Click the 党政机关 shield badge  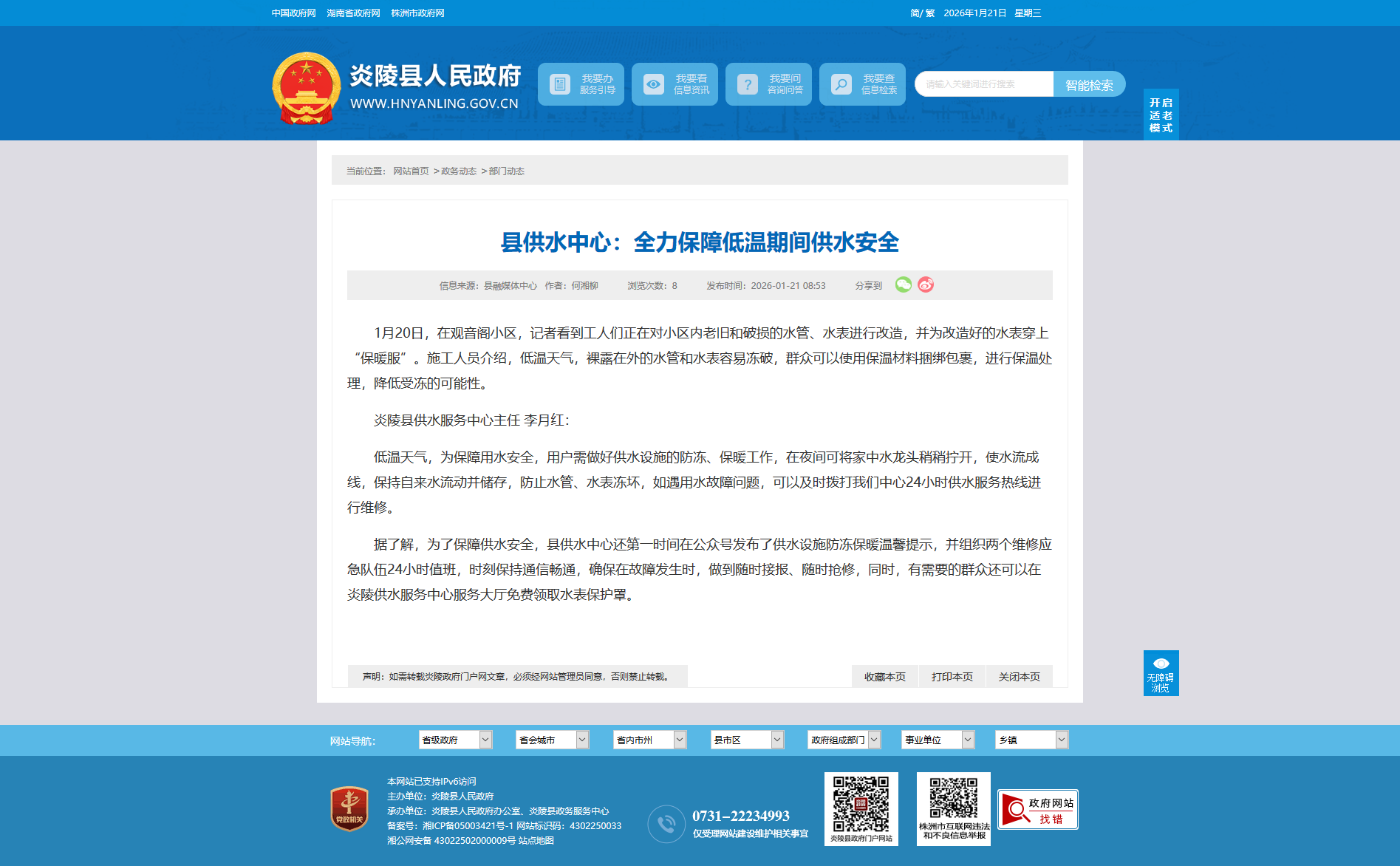(x=349, y=809)
